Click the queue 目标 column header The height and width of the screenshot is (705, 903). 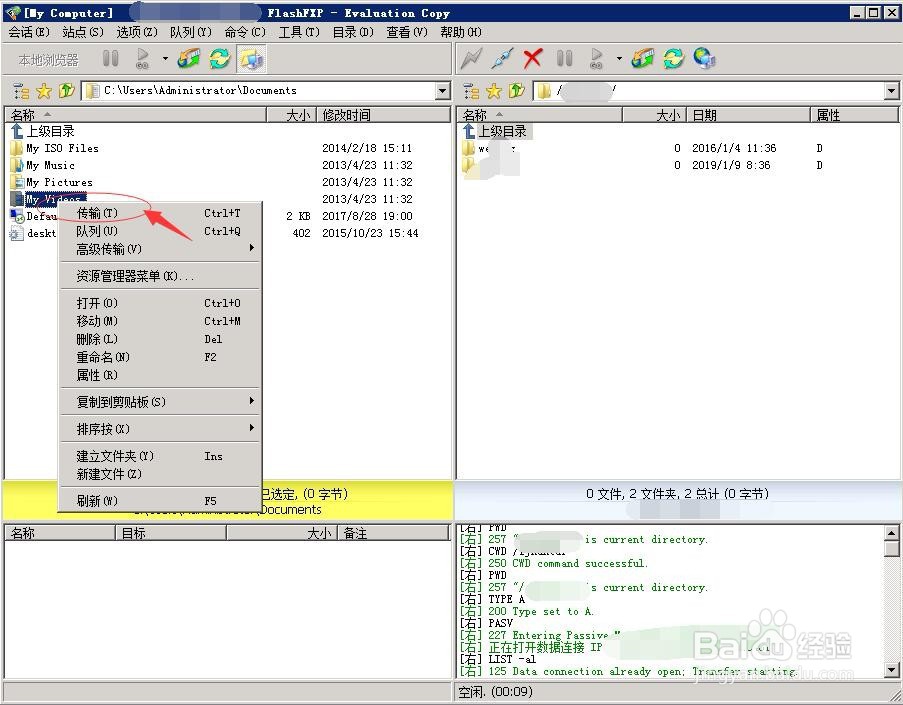click(171, 533)
